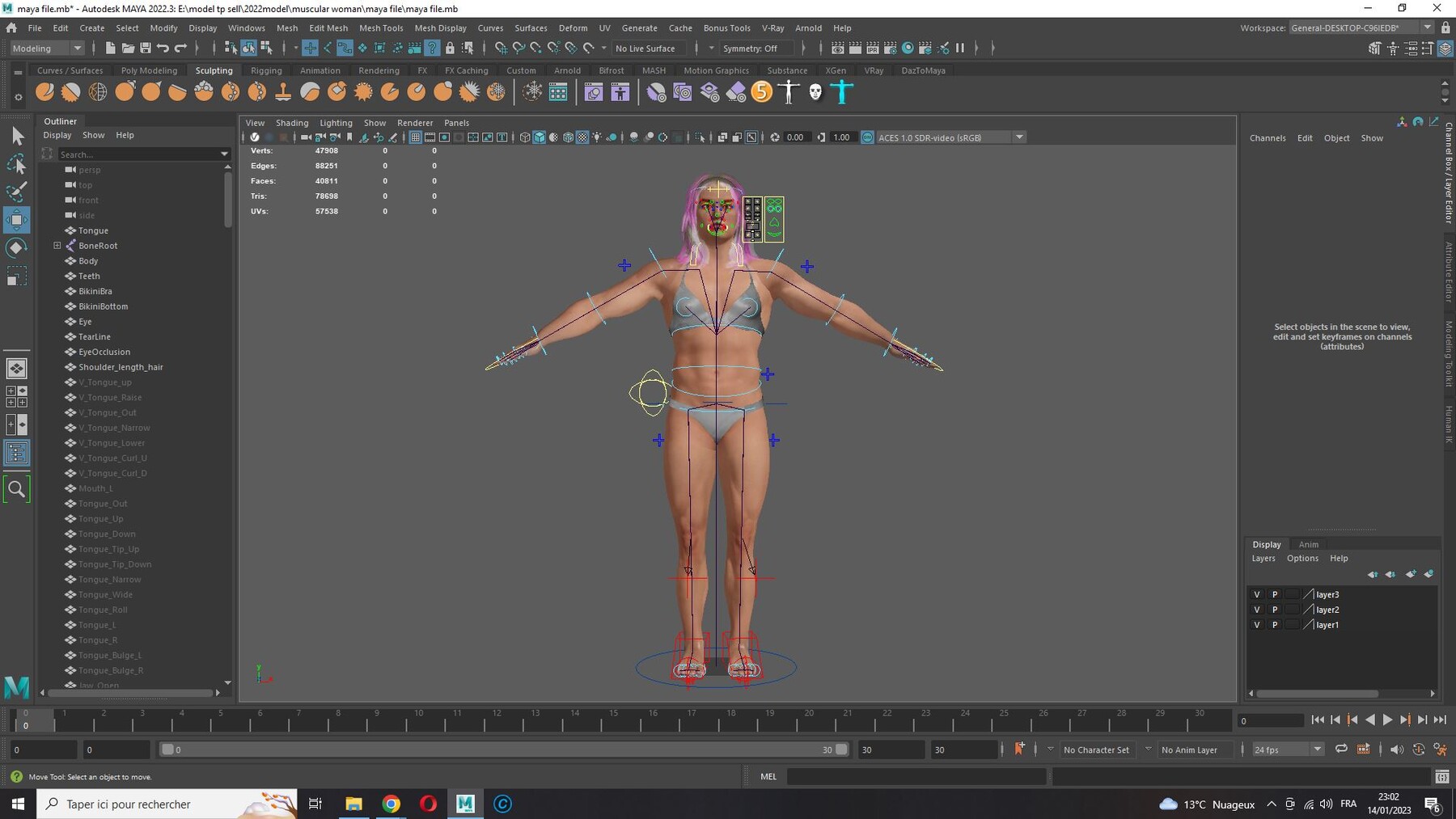Image resolution: width=1456 pixels, height=819 pixels.
Task: Click the white figure shelf icon
Action: click(789, 92)
